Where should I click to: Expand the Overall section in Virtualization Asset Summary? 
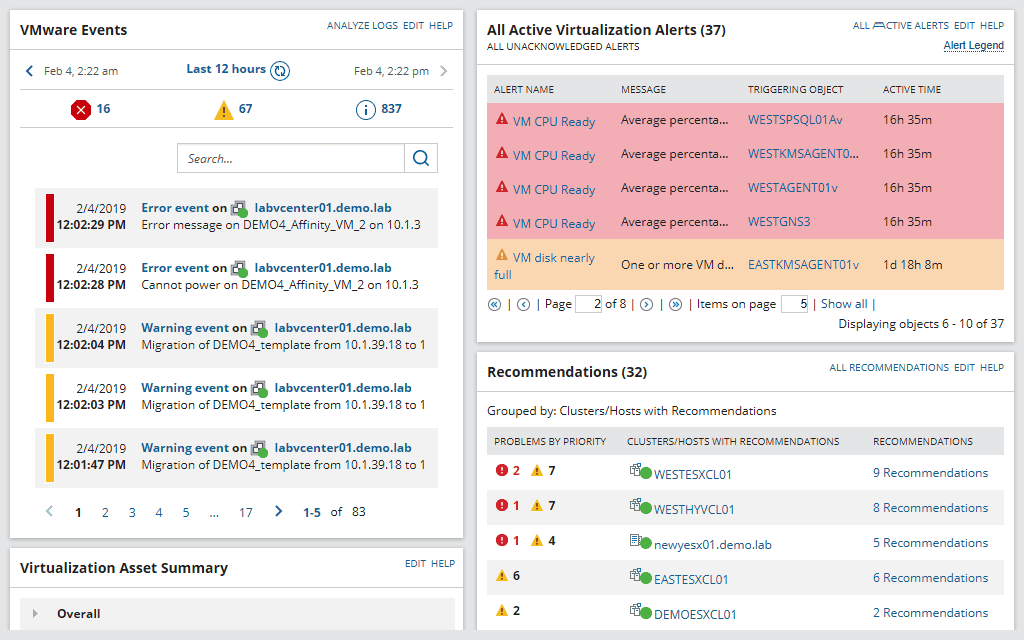[37, 614]
